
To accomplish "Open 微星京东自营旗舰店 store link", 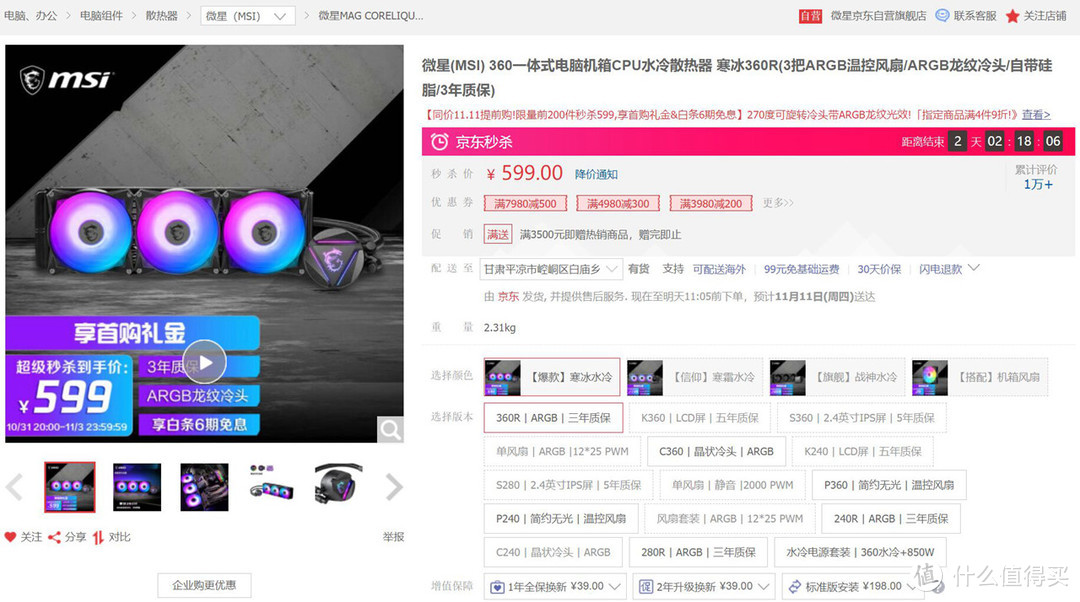I will point(878,15).
